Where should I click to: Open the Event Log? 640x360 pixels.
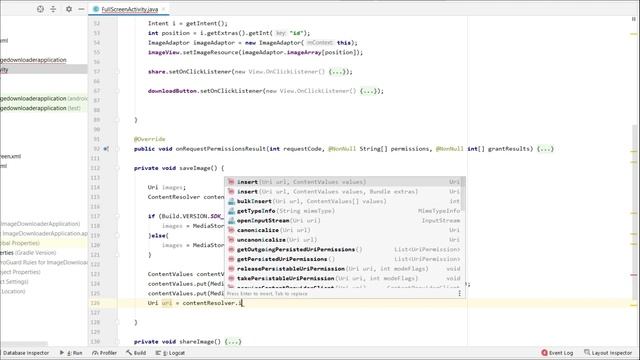(557, 353)
